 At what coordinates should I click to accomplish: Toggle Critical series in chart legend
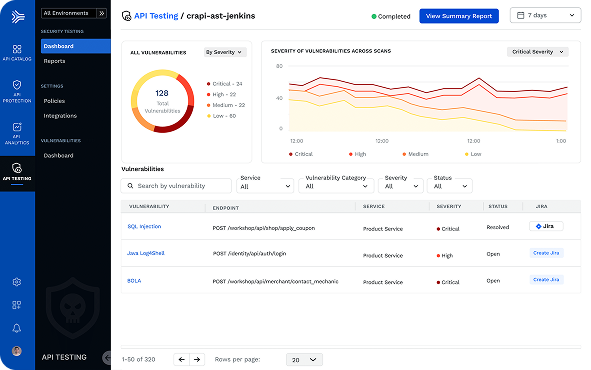pyautogui.click(x=301, y=154)
